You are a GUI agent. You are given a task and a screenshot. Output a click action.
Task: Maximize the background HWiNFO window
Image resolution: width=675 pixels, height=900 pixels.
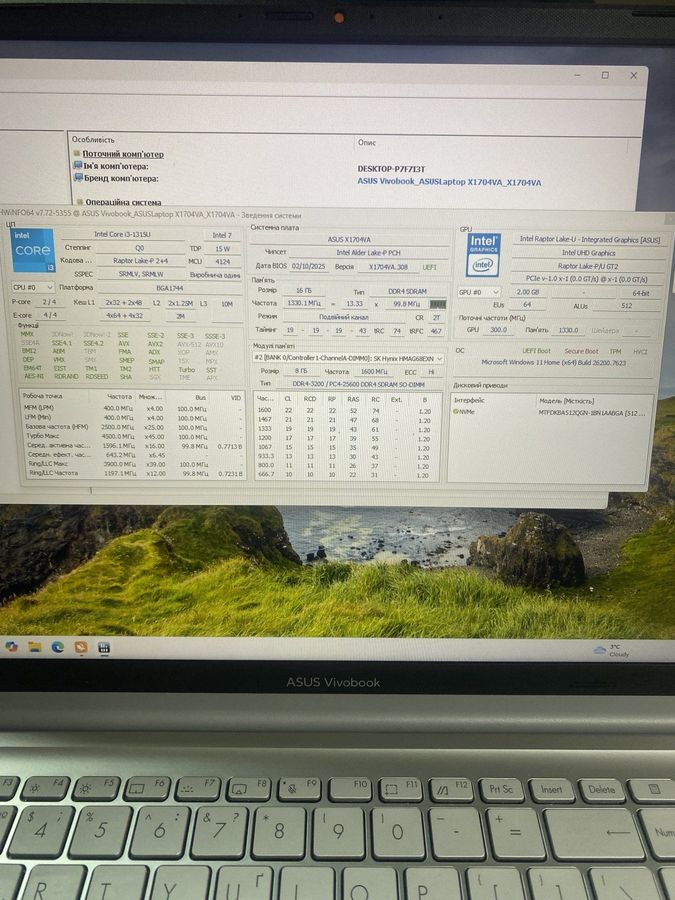click(x=604, y=75)
